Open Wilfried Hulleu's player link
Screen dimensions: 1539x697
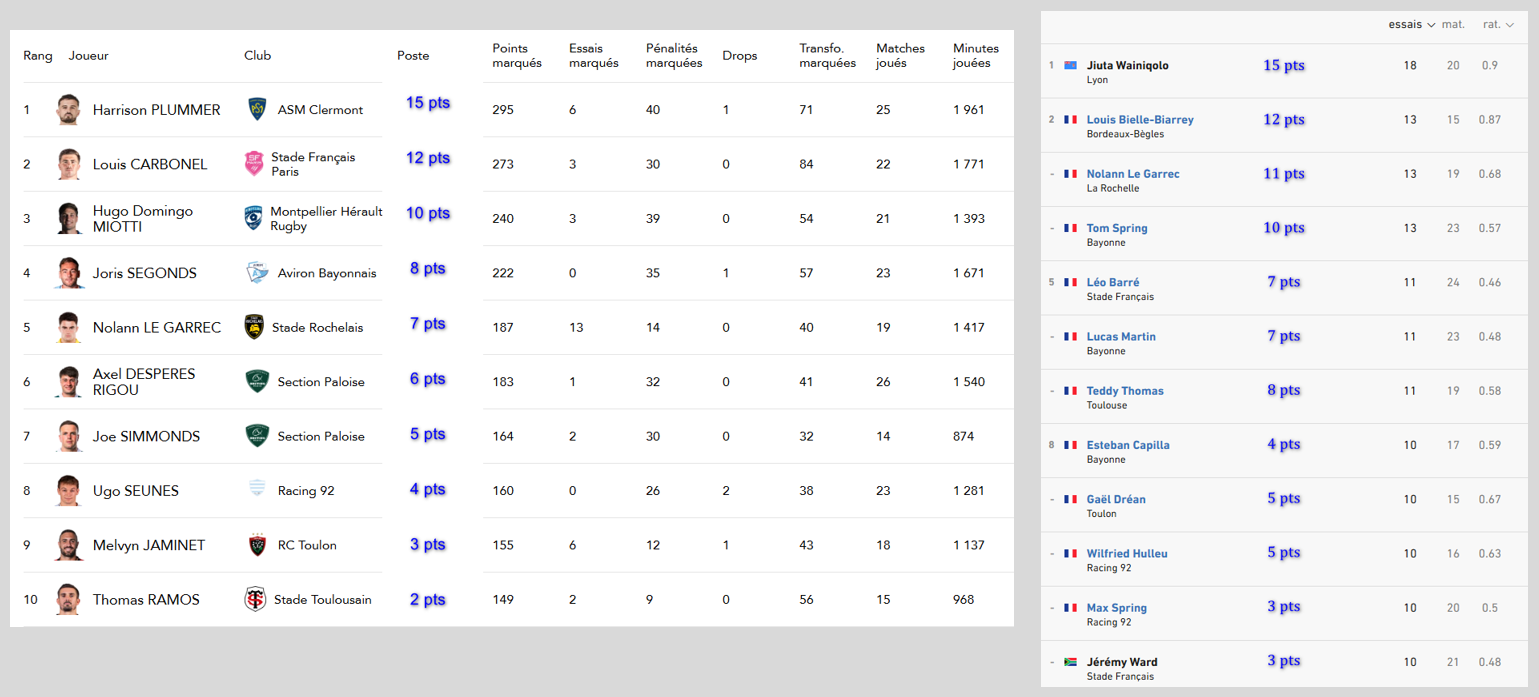(1127, 553)
